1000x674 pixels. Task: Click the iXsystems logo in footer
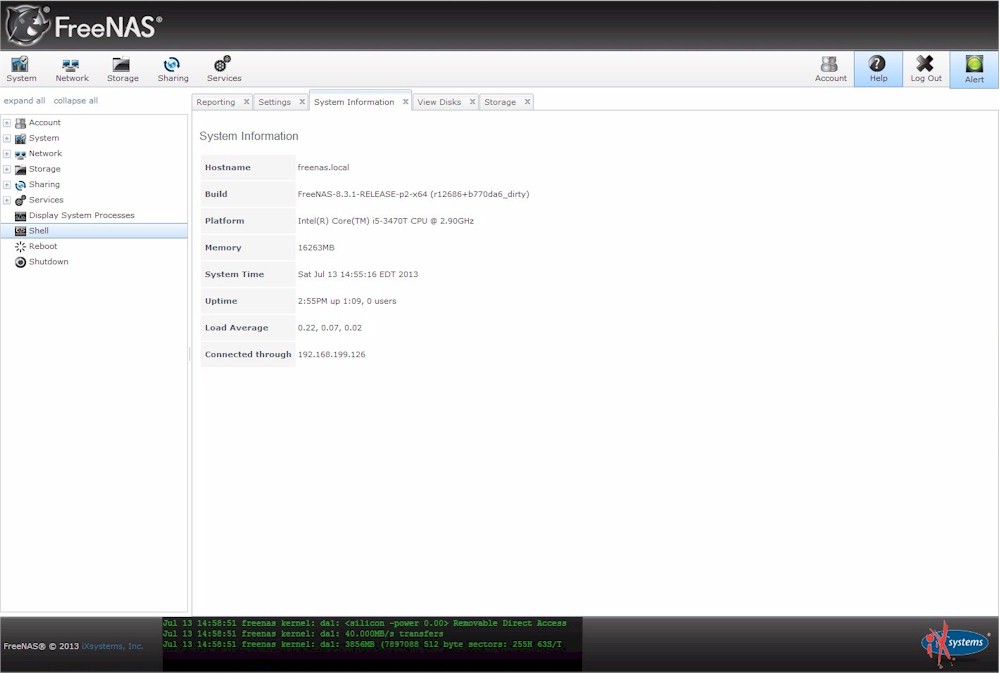click(x=955, y=643)
